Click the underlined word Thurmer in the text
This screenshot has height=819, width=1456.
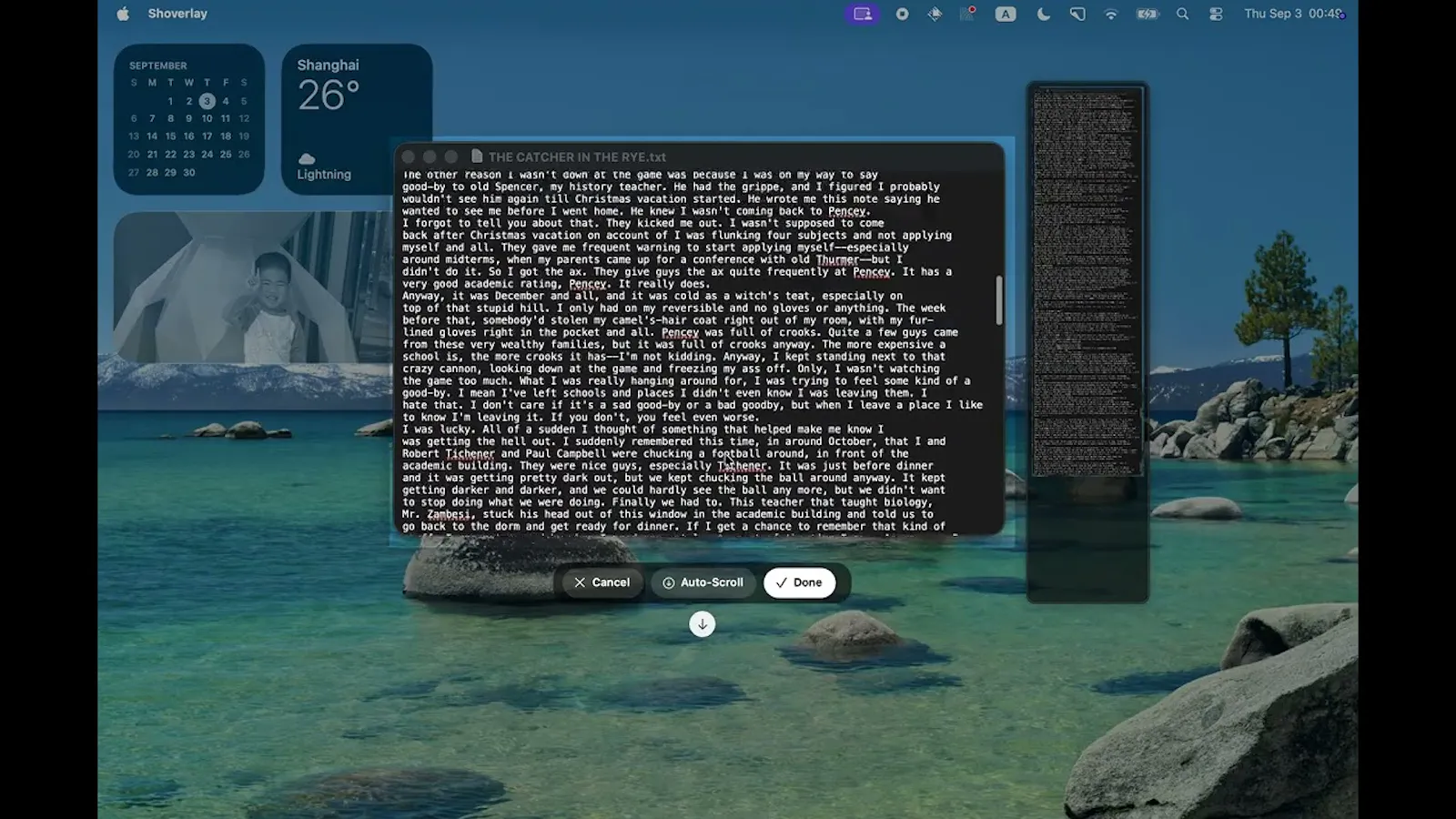click(x=837, y=259)
